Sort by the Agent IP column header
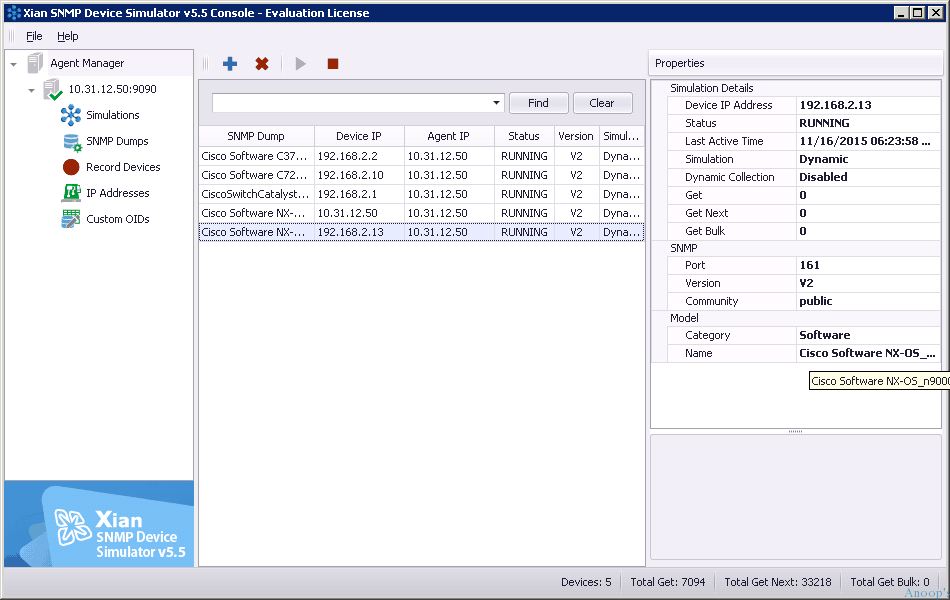Image resolution: width=950 pixels, height=600 pixels. tap(449, 136)
